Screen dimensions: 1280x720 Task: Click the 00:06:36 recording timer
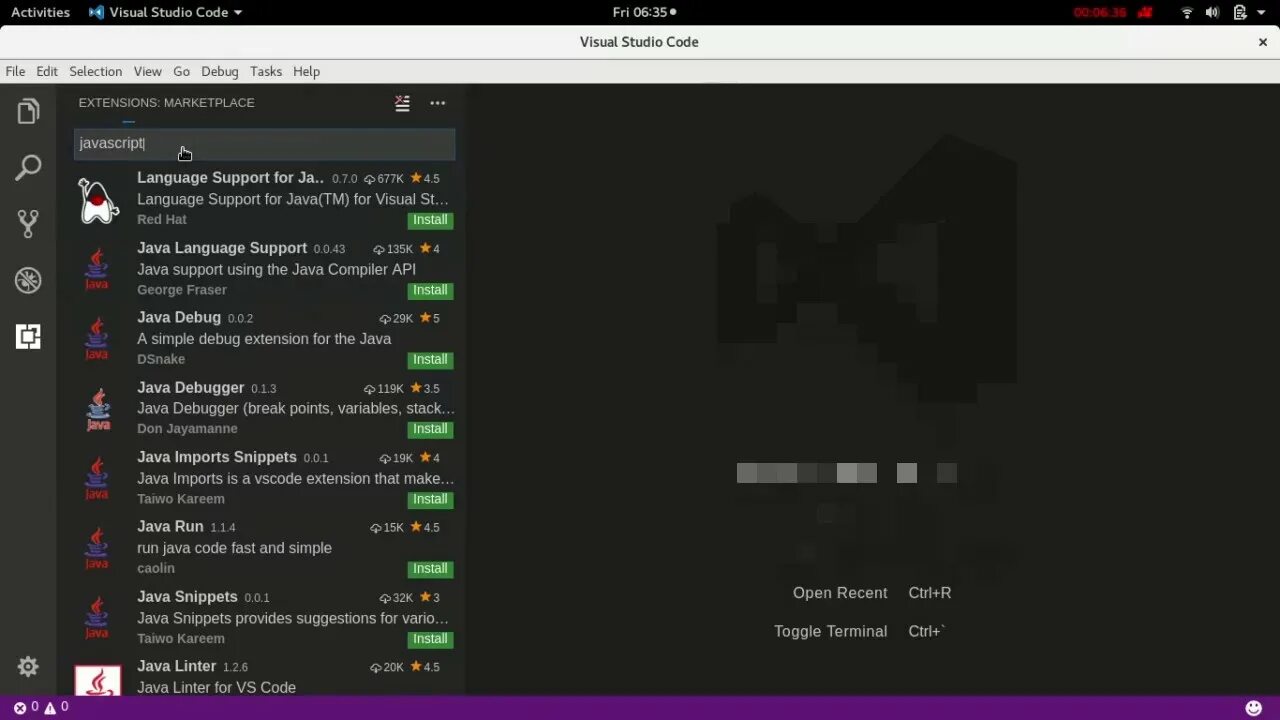[x=1100, y=13]
